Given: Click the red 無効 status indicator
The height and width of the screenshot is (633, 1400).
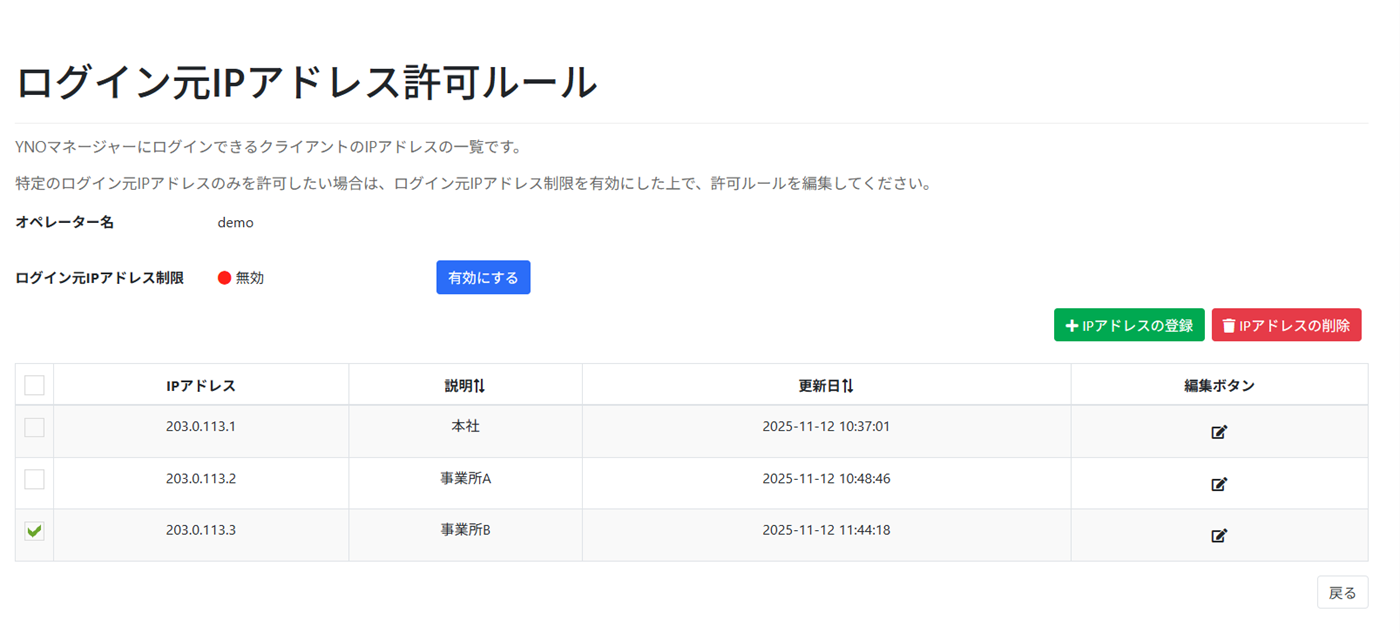Looking at the screenshot, I should tap(224, 277).
